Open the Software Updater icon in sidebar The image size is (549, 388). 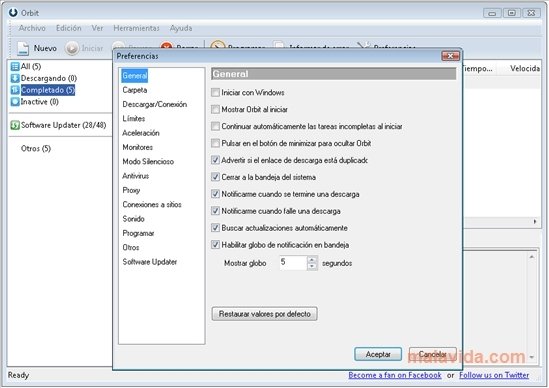15,125
